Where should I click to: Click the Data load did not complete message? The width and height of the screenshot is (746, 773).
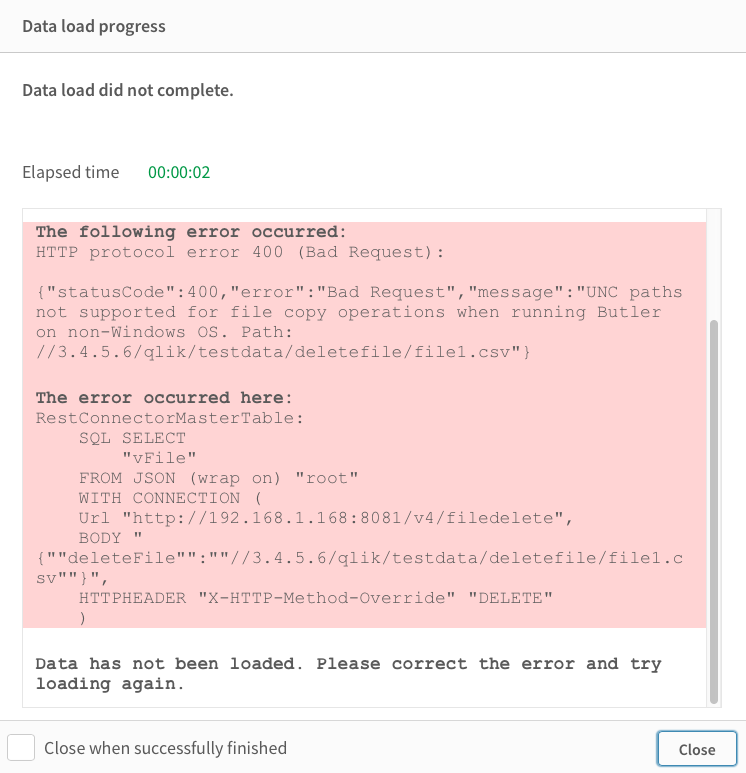click(127, 90)
